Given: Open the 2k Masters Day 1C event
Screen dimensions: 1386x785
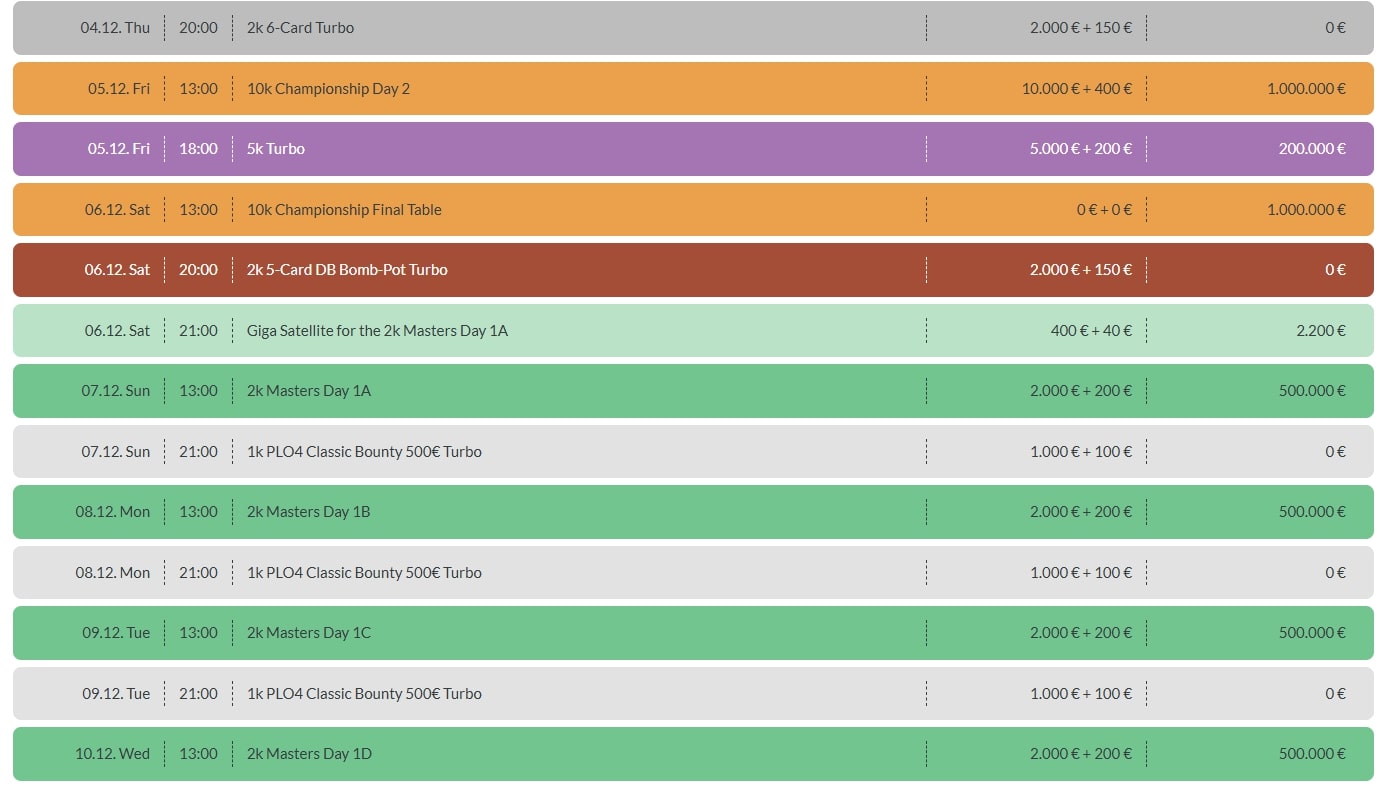Looking at the screenshot, I should click(308, 633).
